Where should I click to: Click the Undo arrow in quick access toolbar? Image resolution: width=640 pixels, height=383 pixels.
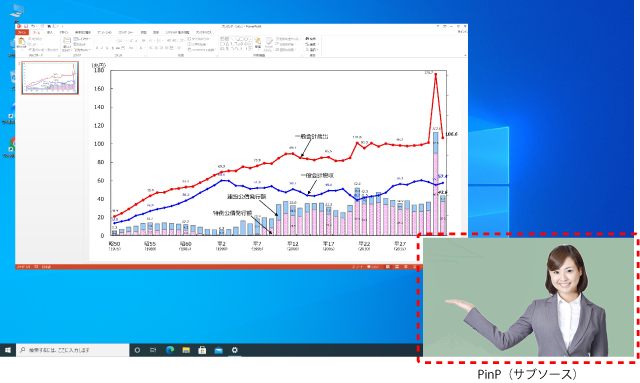pos(33,26)
